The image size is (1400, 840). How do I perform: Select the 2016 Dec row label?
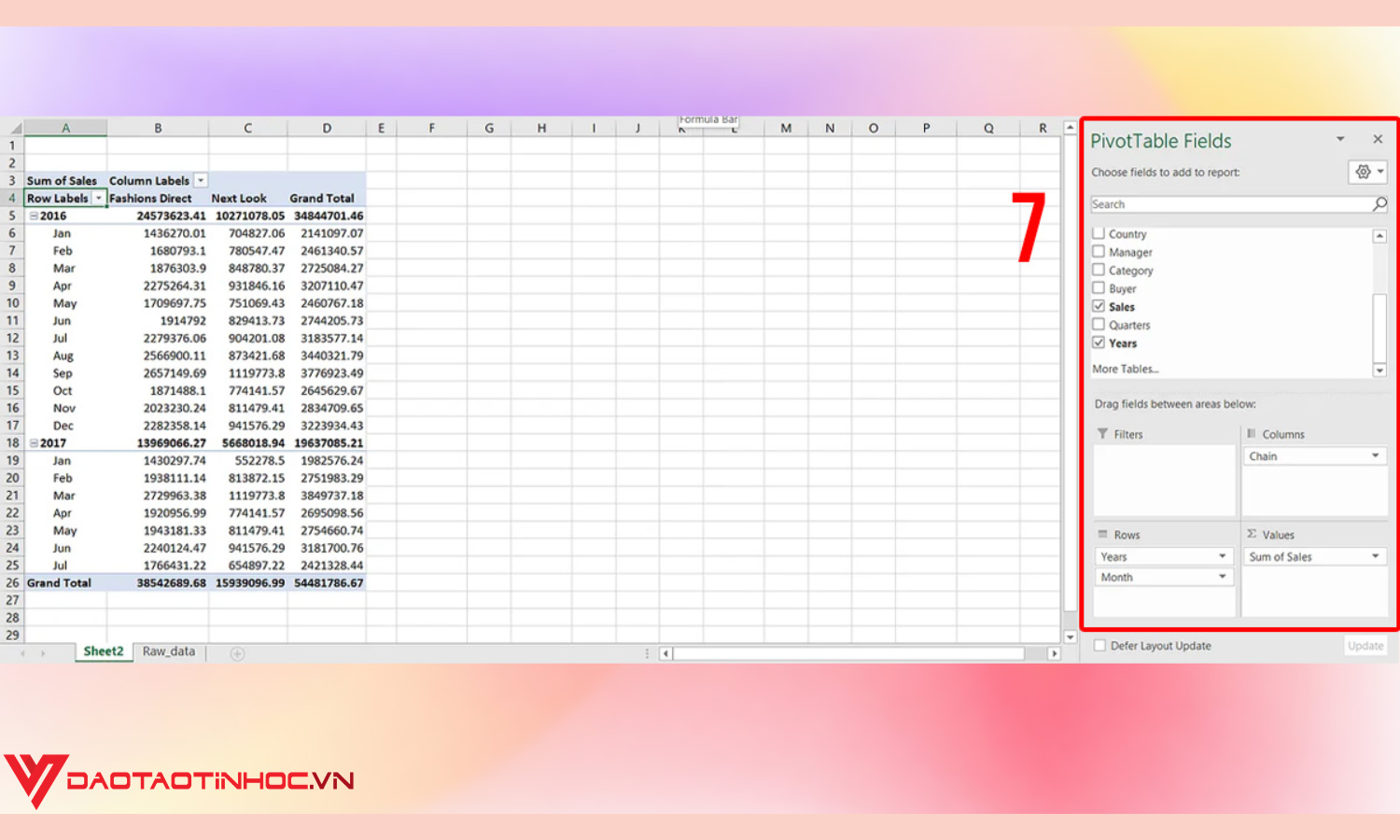pyautogui.click(x=65, y=426)
